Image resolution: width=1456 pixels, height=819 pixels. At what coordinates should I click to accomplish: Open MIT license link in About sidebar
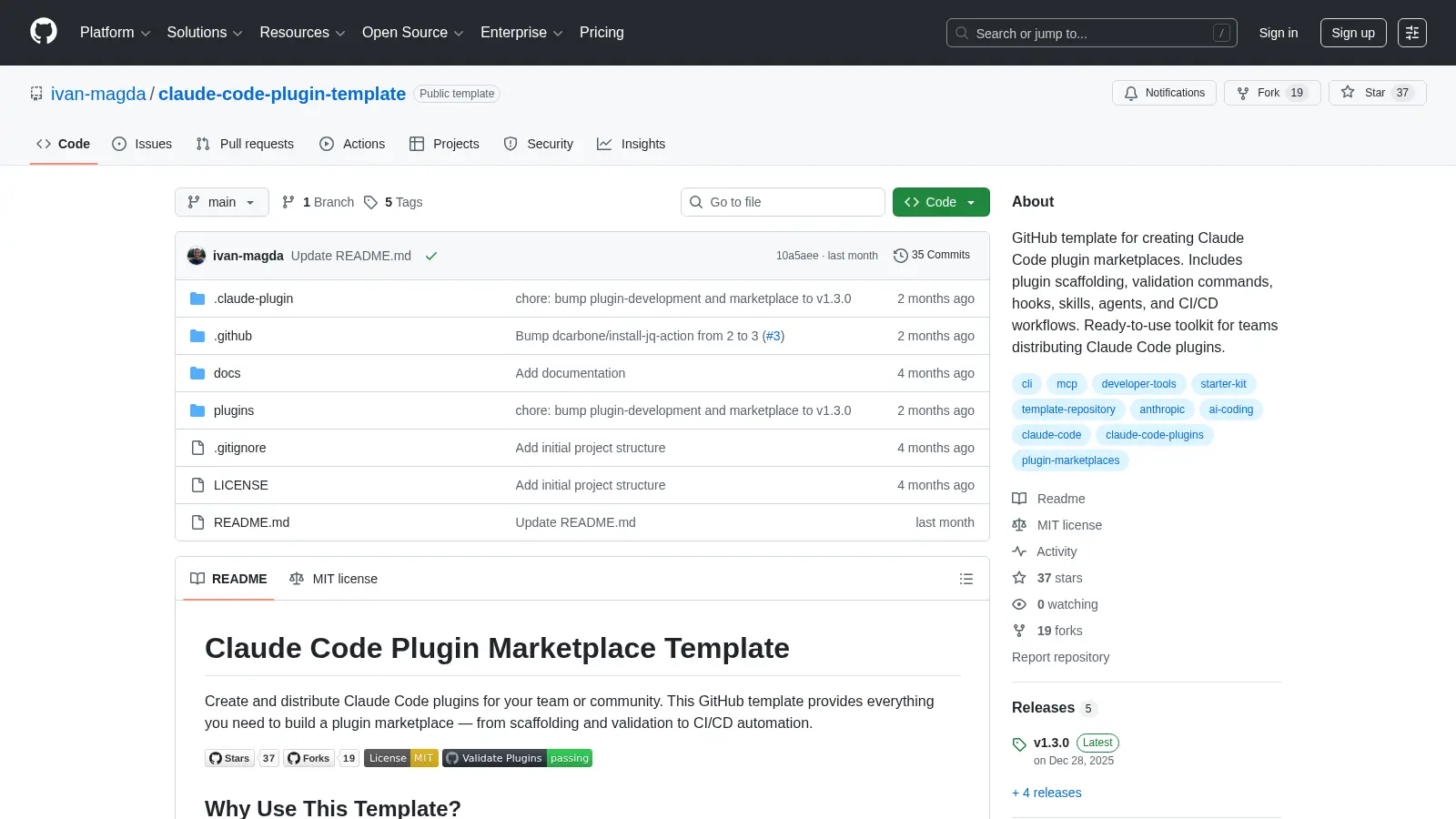click(x=1057, y=525)
